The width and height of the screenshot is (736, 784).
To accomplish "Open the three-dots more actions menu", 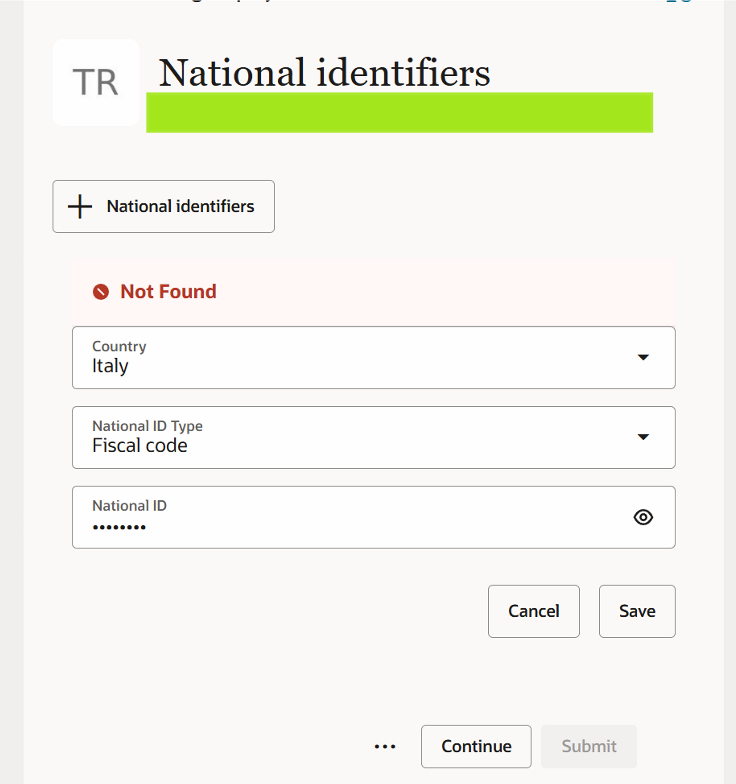I will coord(385,746).
